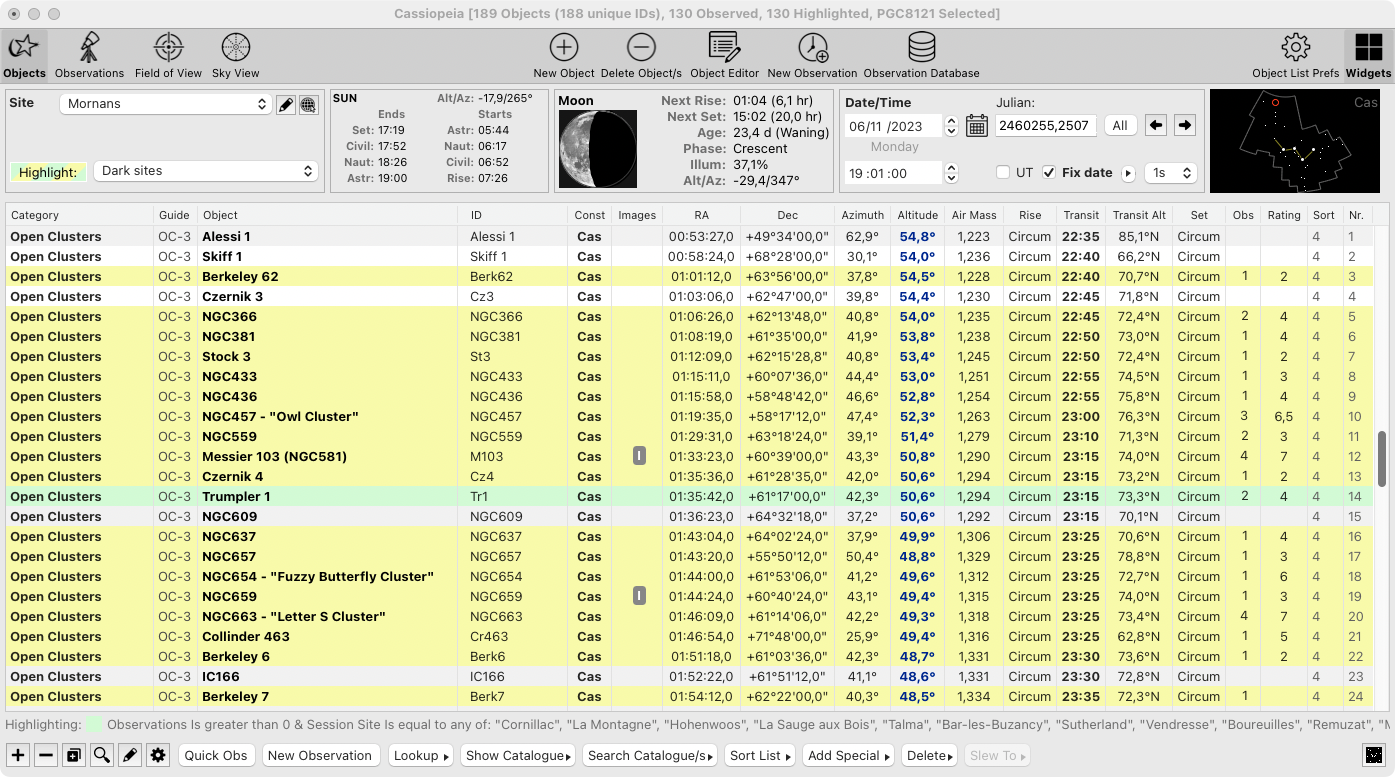Open the Object Editor
Image resolution: width=1395 pixels, height=777 pixels.
point(724,55)
